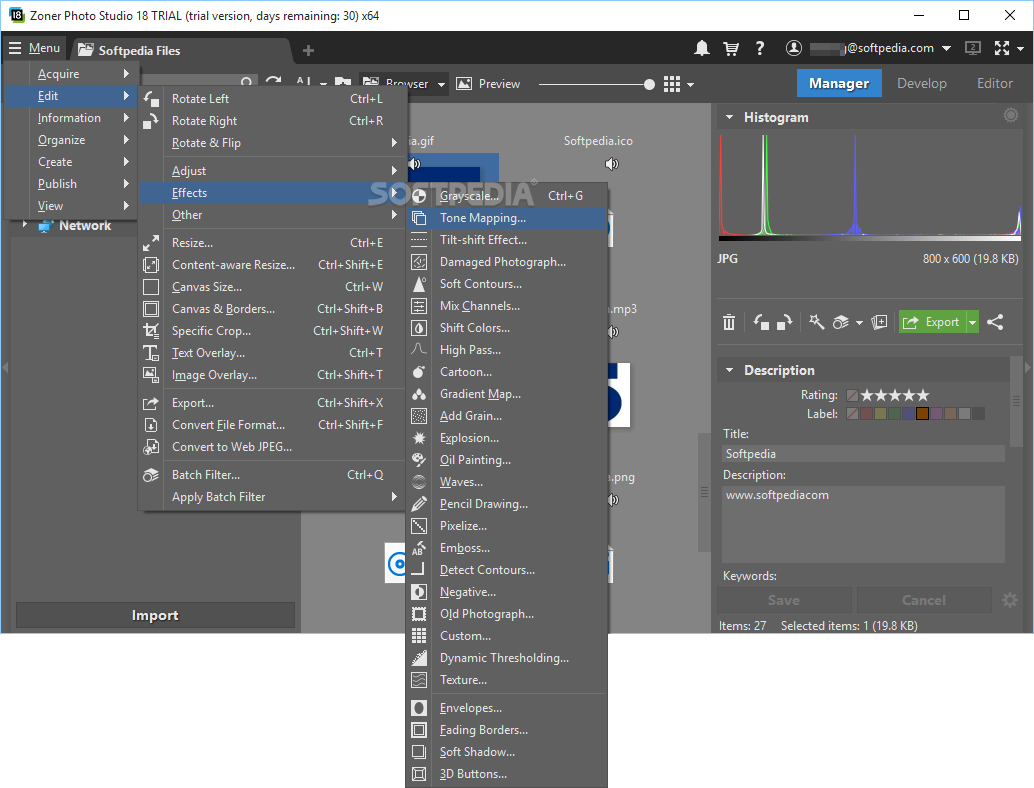Open the thumbnail view mode dropdown arrow
Screen dimensions: 1034x788
point(690,84)
